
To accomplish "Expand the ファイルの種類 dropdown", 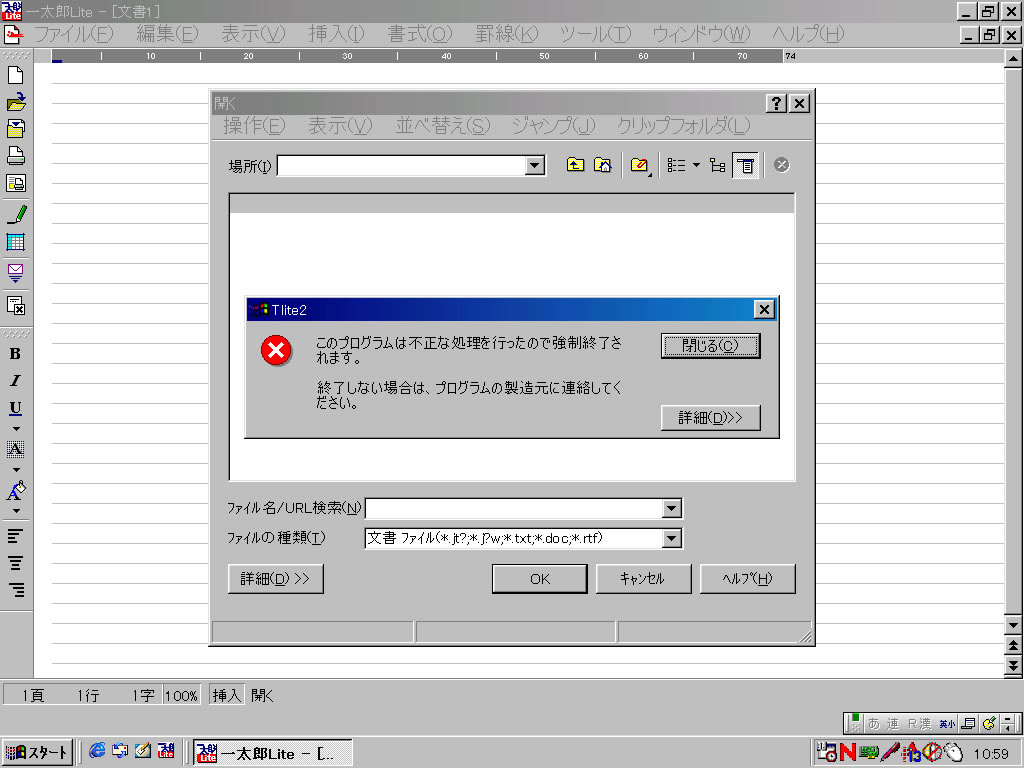I will coord(671,538).
